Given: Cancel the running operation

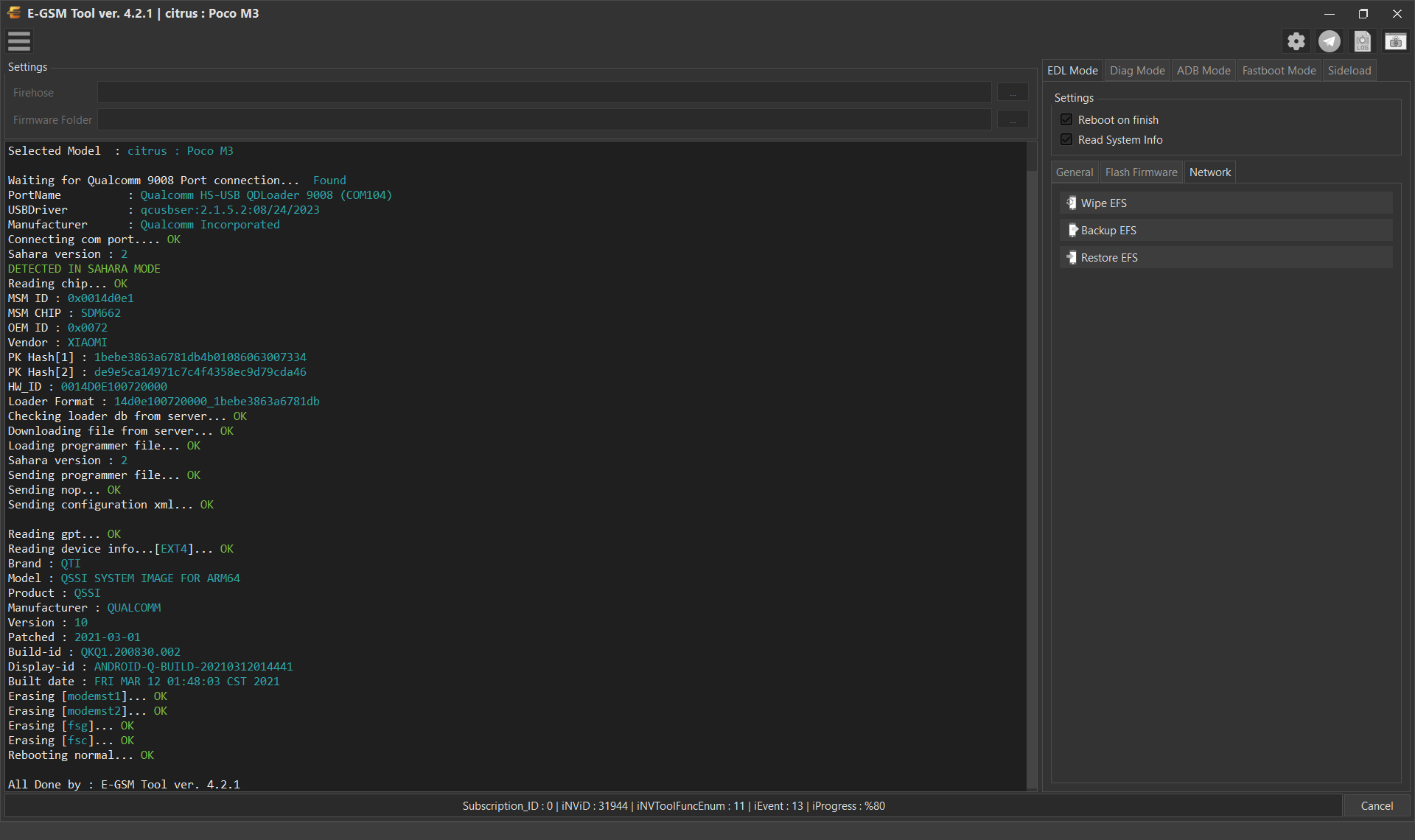Looking at the screenshot, I should 1377,806.
